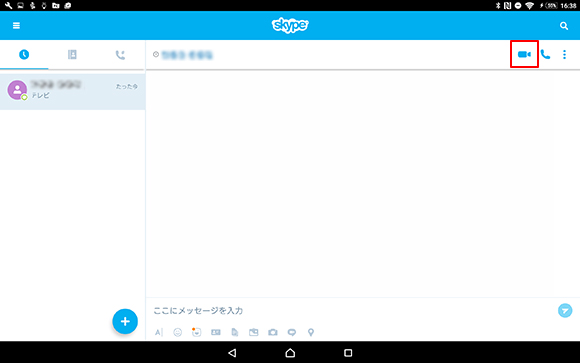Image resolution: width=580 pixels, height=363 pixels.
Task: Click the たった今 timestamp in conversation list
Action: click(x=127, y=86)
